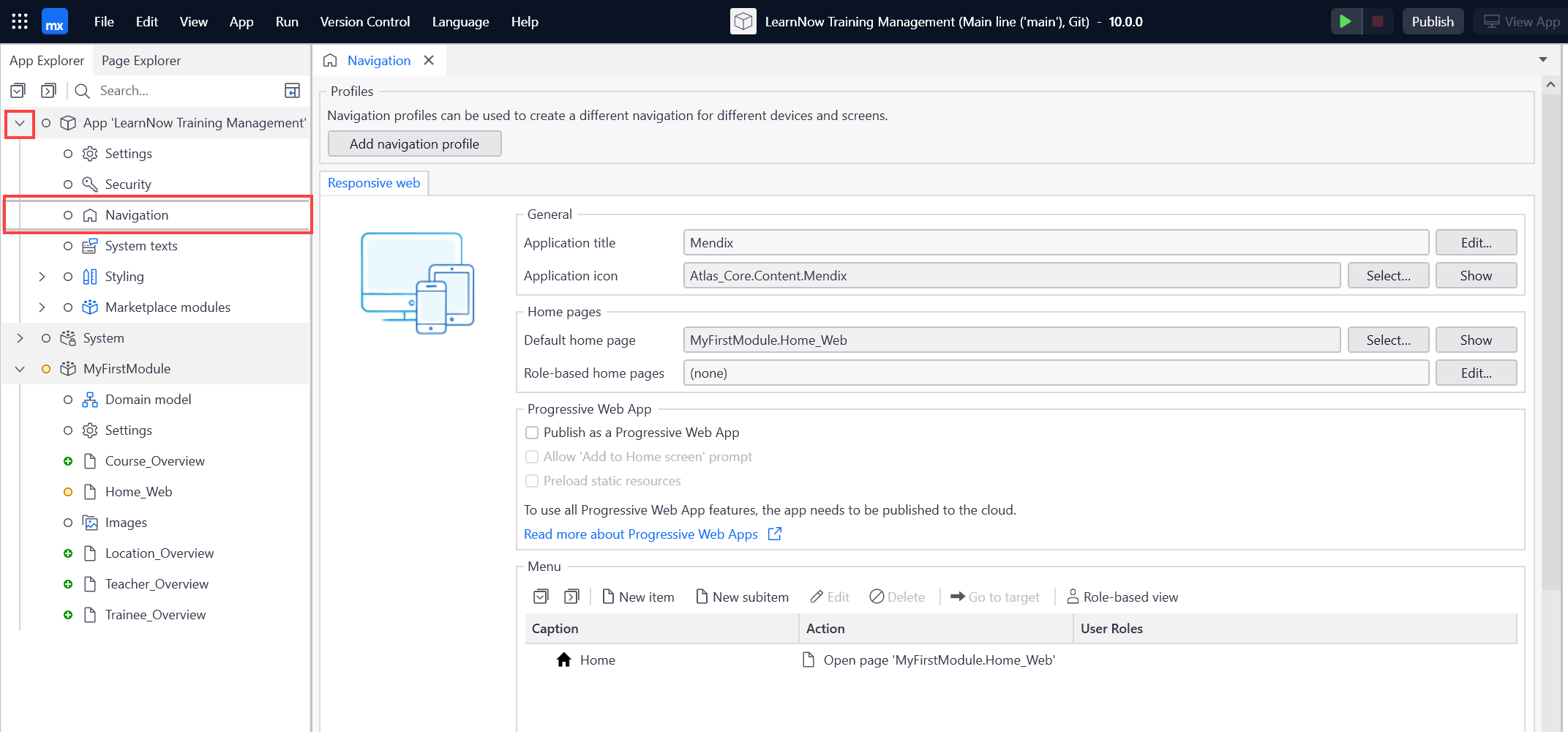Click Show for Default home page

click(x=1476, y=340)
